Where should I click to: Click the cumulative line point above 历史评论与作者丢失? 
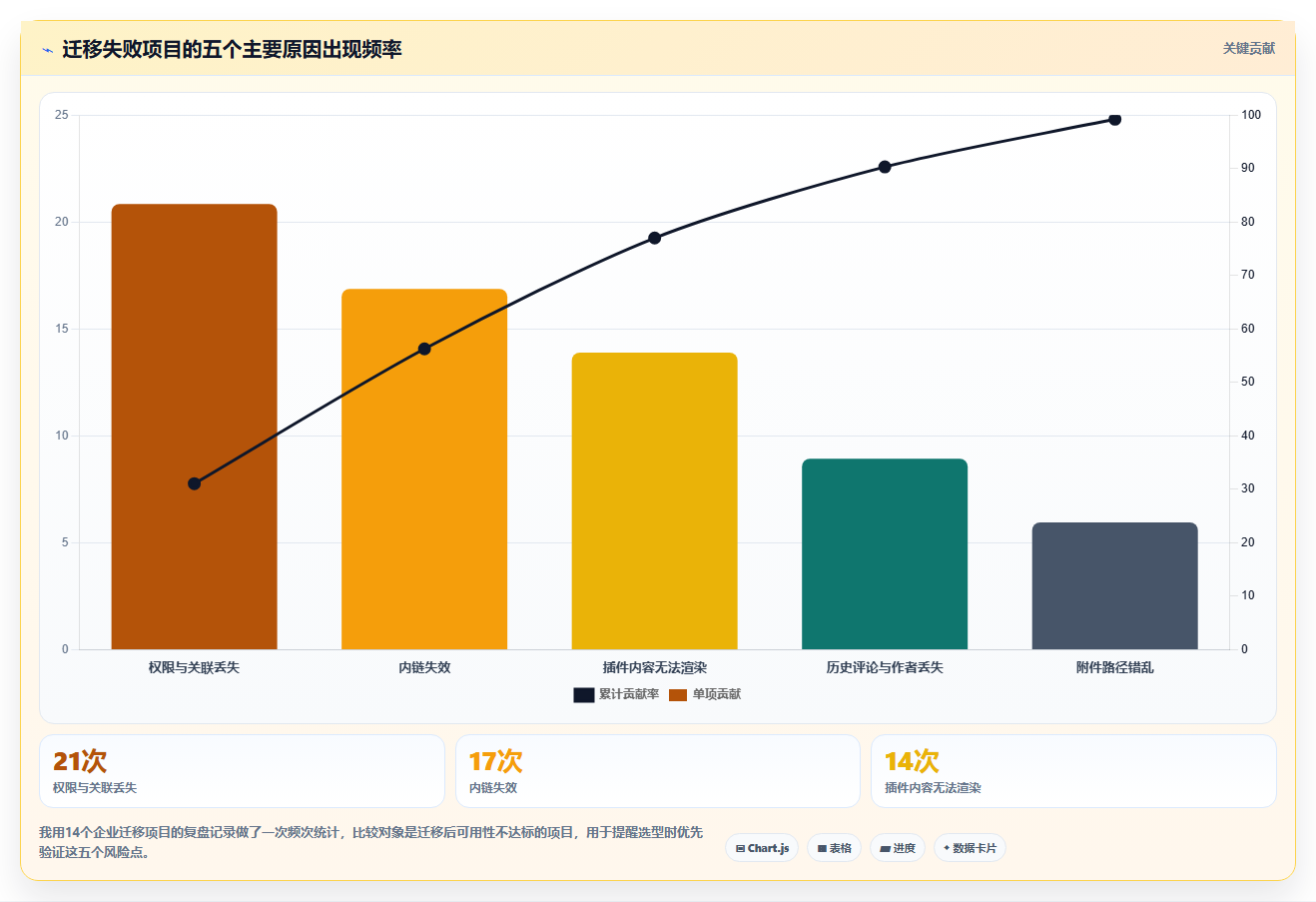(x=885, y=167)
